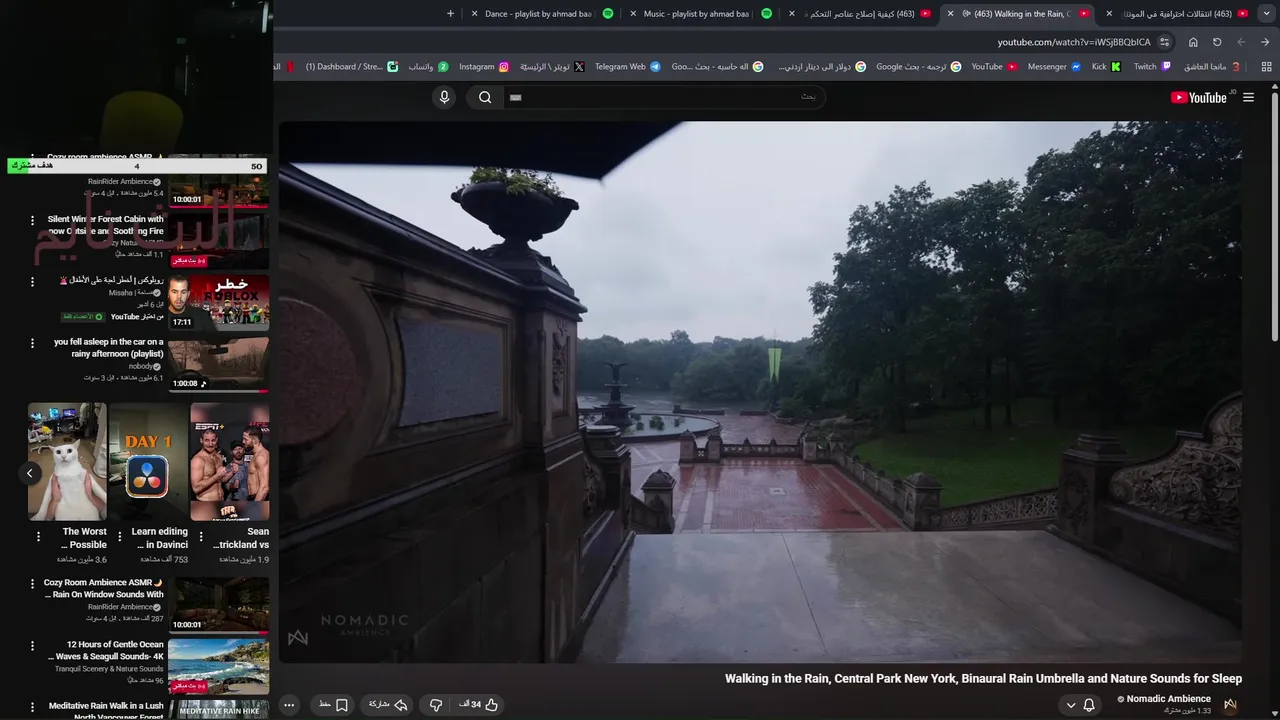Open Meditative Rain Walk video title
1280x720 pixels.
click(x=106, y=711)
